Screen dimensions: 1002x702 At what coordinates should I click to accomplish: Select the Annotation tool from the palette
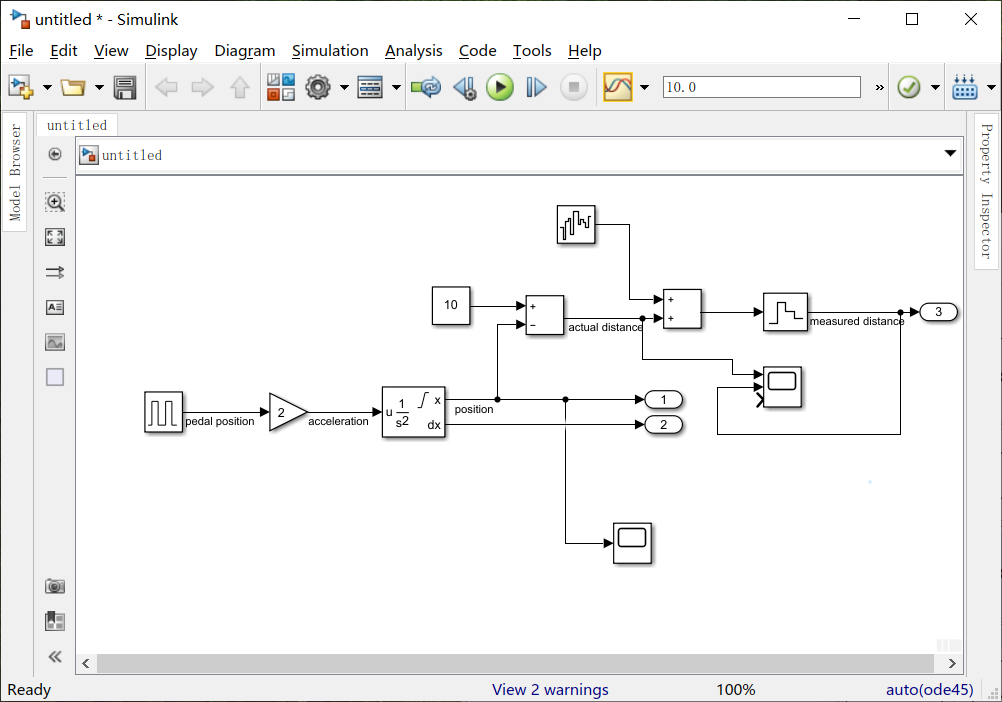click(x=55, y=307)
